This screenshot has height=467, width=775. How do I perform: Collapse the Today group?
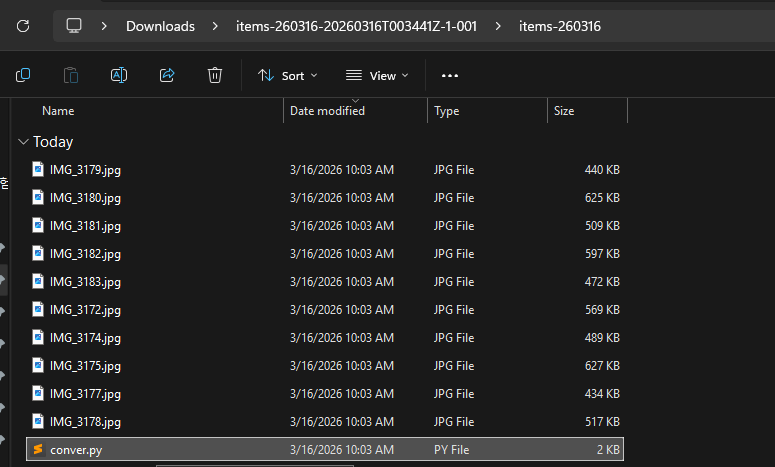(x=23, y=142)
